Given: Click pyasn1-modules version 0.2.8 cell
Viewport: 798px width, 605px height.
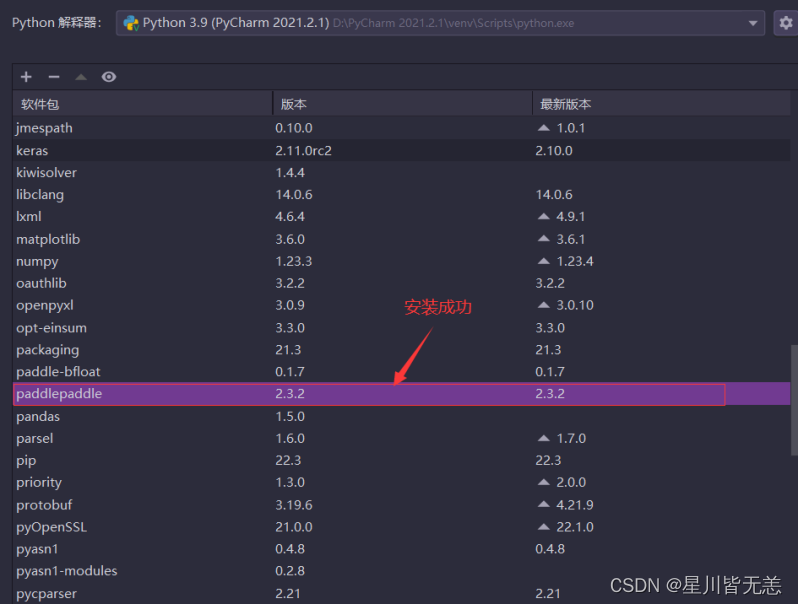Looking at the screenshot, I should (x=290, y=571).
